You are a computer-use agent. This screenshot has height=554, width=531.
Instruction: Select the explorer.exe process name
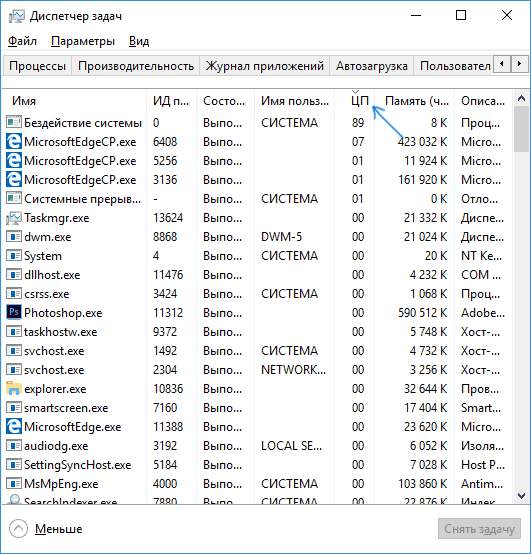pyautogui.click(x=55, y=389)
